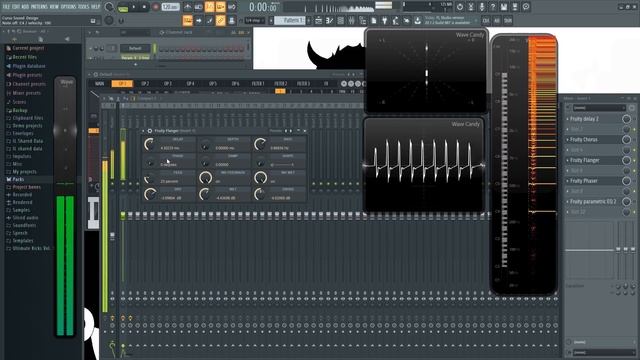Click the Record button

156,7
